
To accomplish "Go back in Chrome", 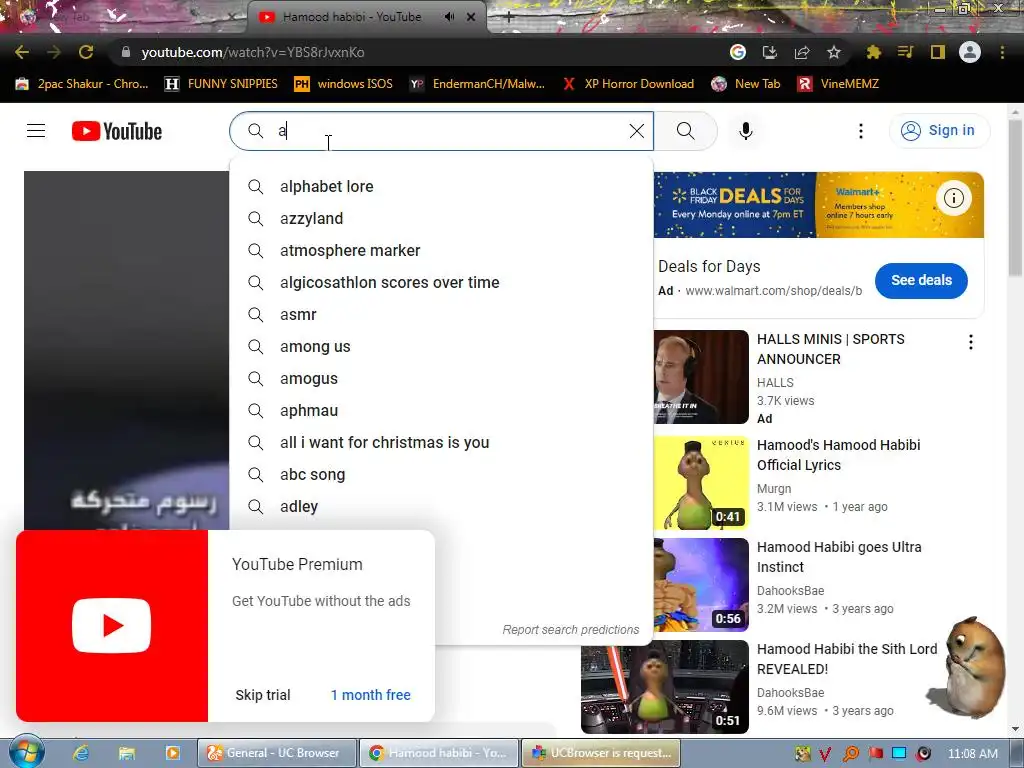I will [22, 52].
